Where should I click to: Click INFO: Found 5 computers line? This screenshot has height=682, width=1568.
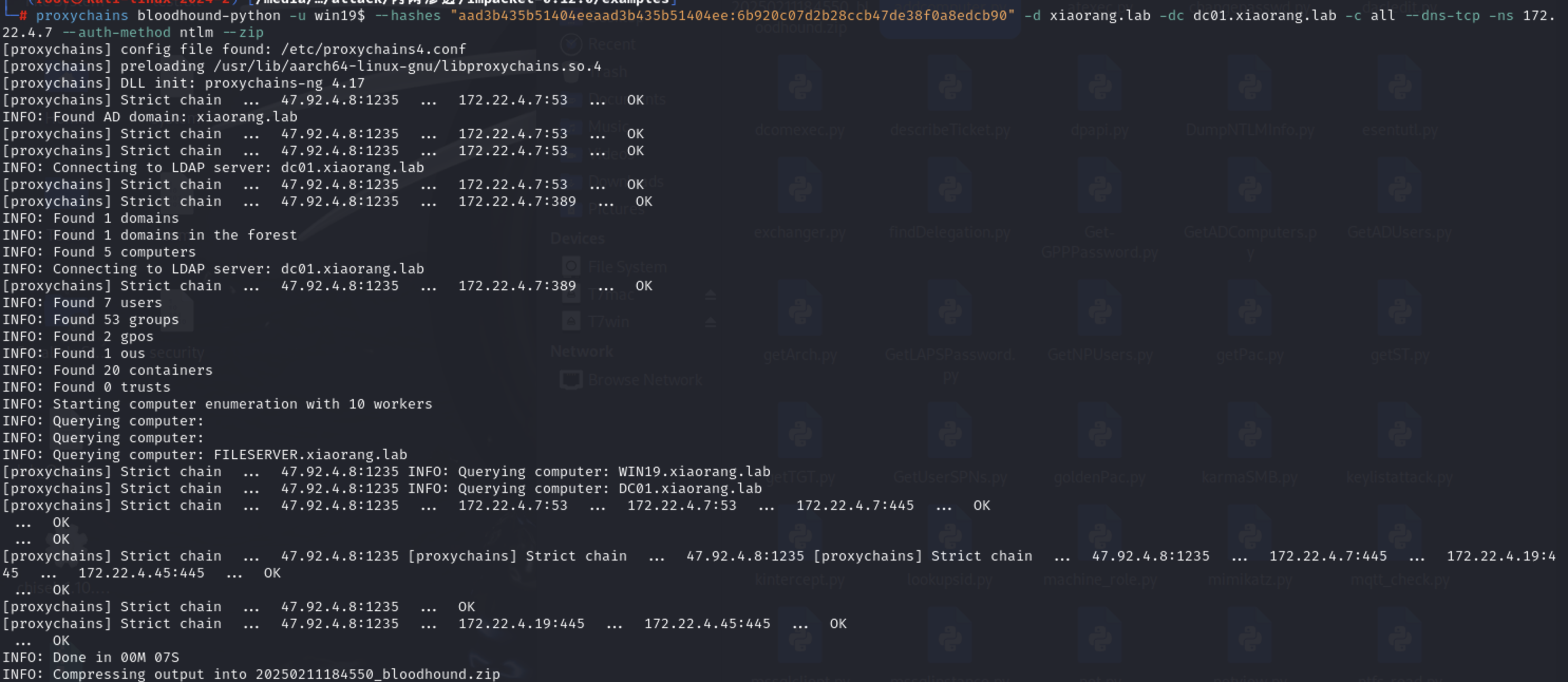[99, 252]
